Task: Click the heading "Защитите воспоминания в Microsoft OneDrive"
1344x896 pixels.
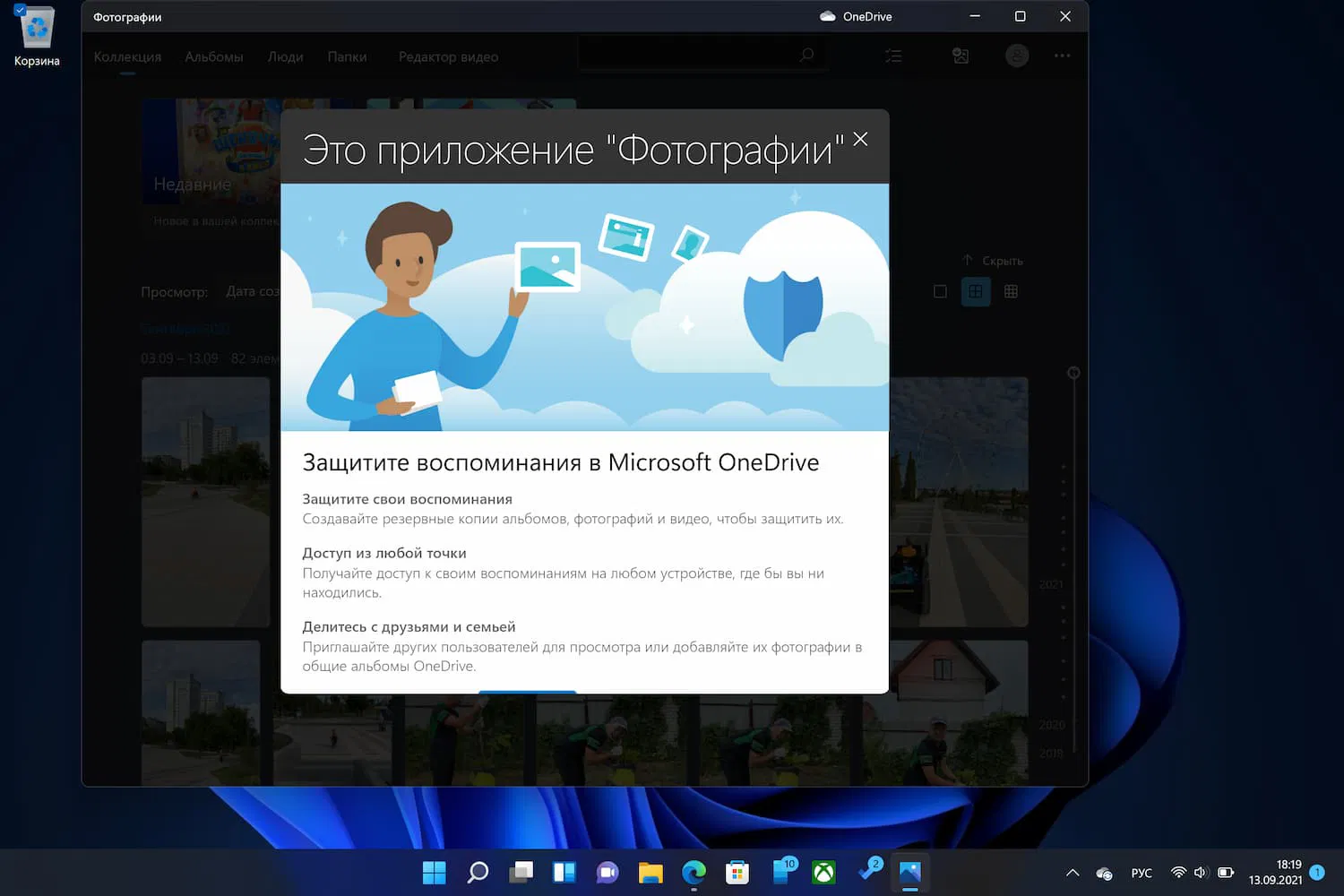Action: coord(561,462)
